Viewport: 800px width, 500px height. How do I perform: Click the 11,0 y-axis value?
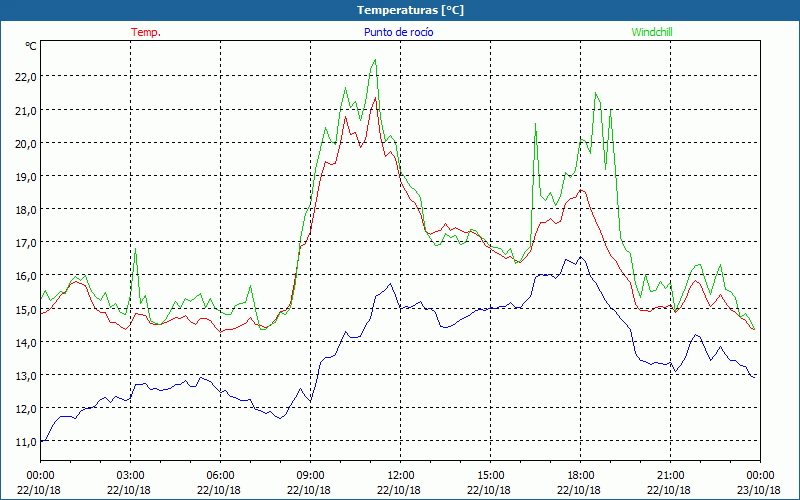point(26,442)
